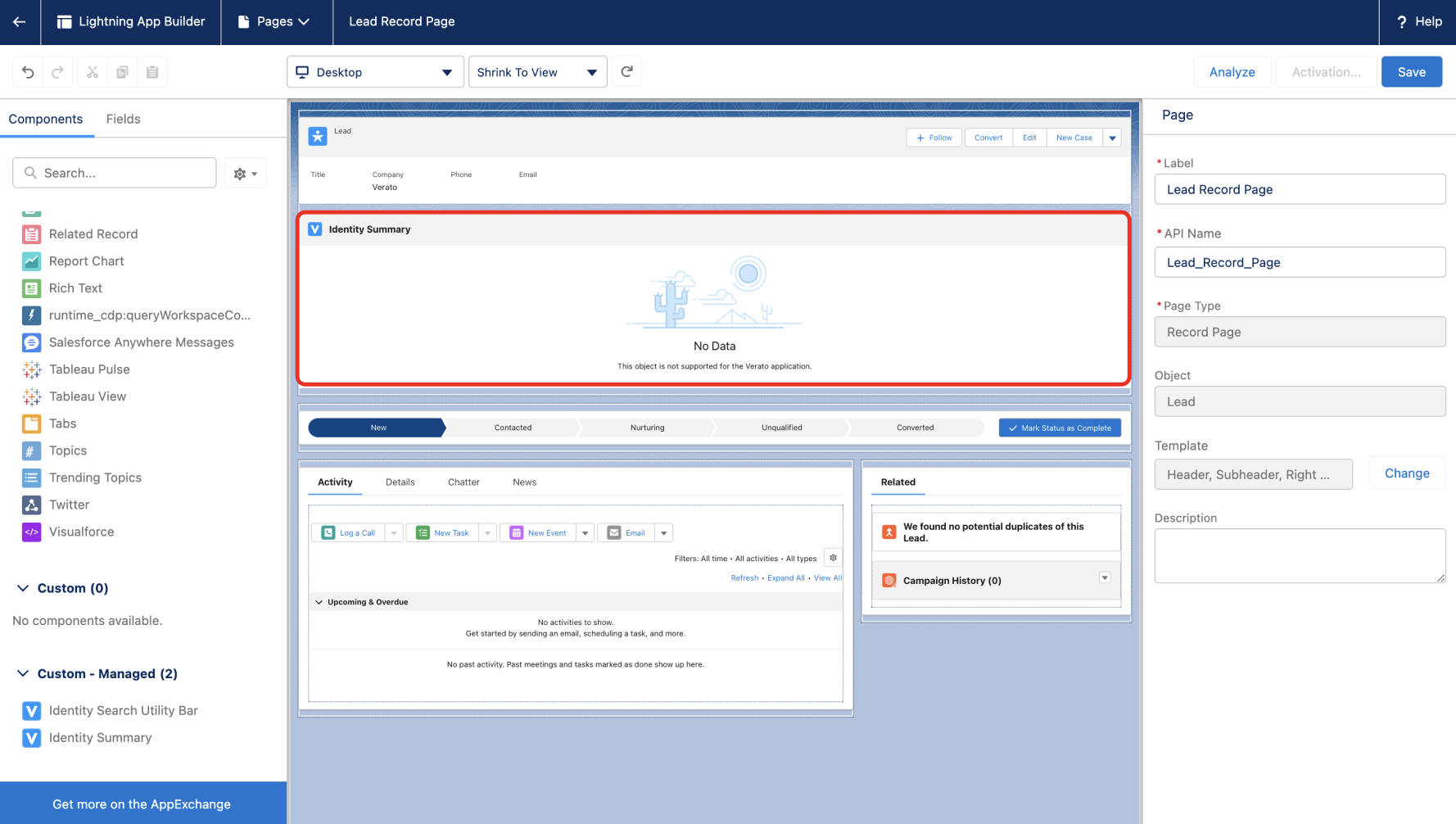Click the Follow button on Lead
The image size is (1456, 824).
934,138
